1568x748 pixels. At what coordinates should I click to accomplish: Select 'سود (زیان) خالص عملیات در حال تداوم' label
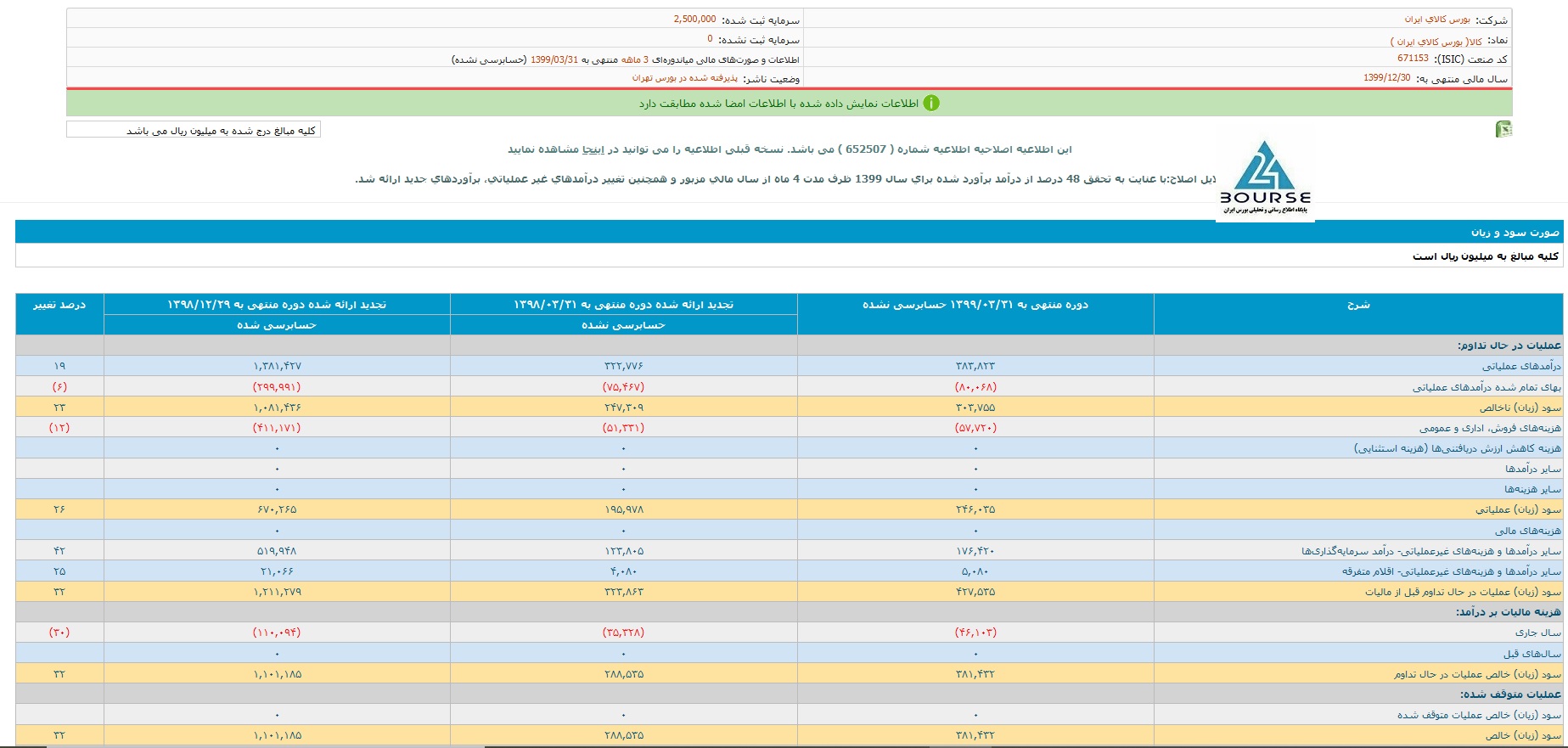pos(1478,674)
